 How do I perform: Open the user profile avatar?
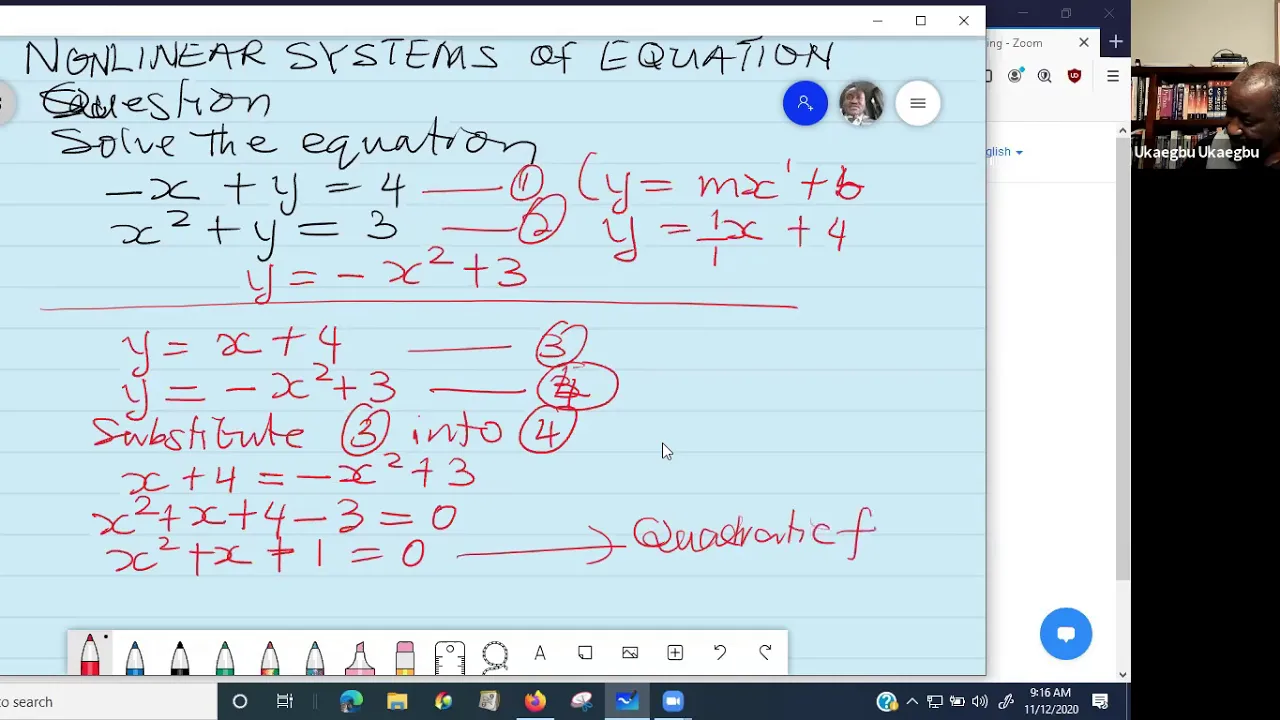(861, 103)
